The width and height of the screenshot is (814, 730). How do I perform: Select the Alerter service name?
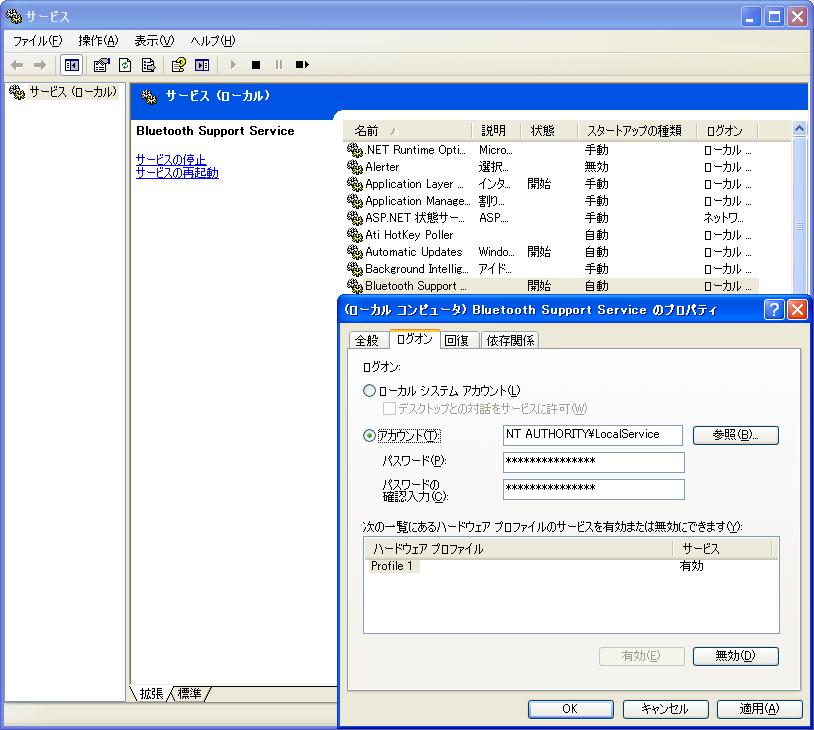(382, 167)
